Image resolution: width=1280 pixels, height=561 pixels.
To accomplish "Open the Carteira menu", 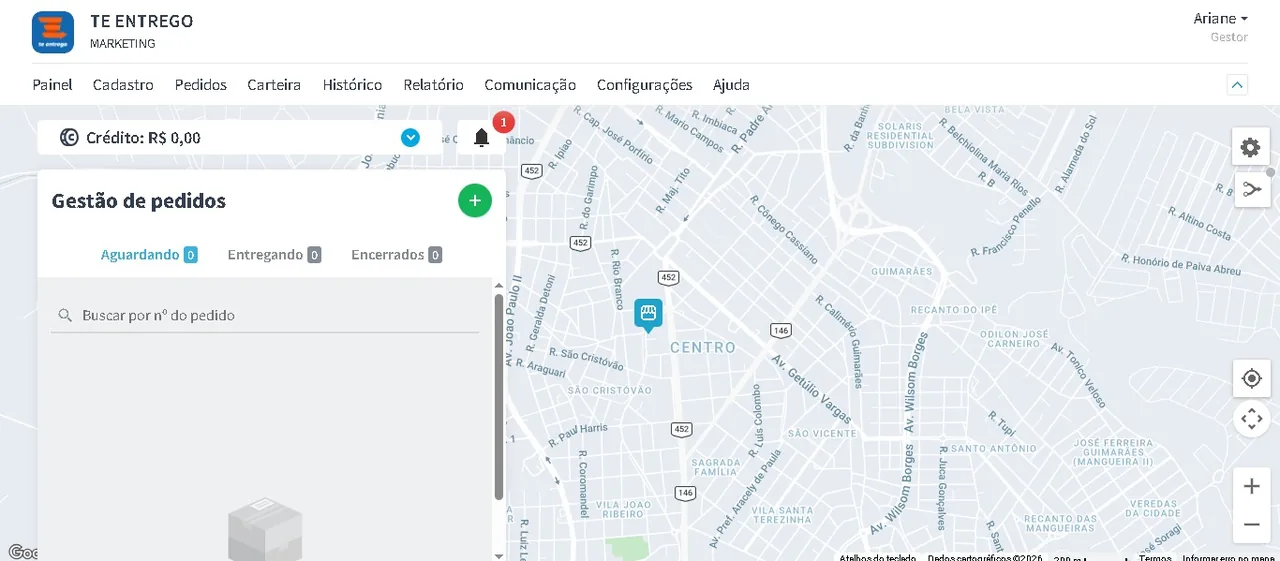I will pyautogui.click(x=274, y=85).
